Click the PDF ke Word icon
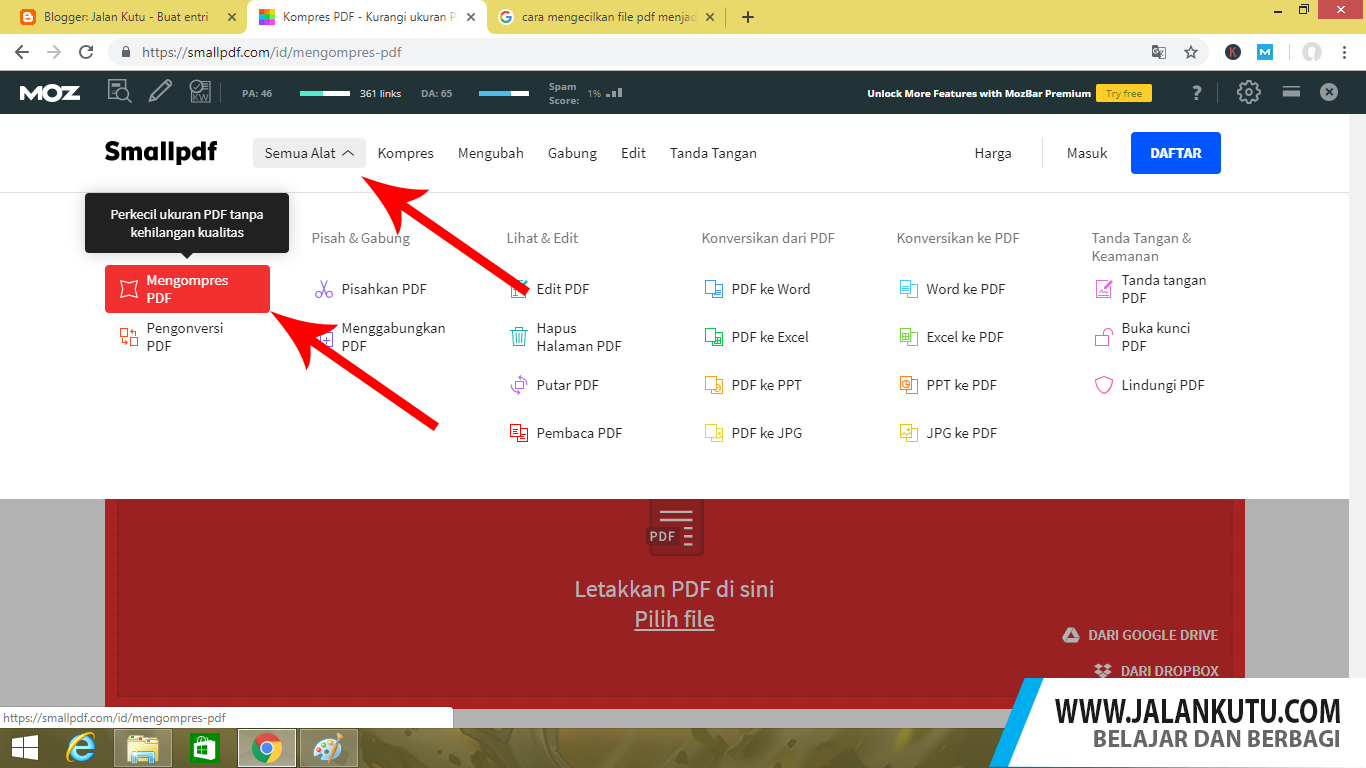Screen dimensions: 1366x768 (x=714, y=289)
